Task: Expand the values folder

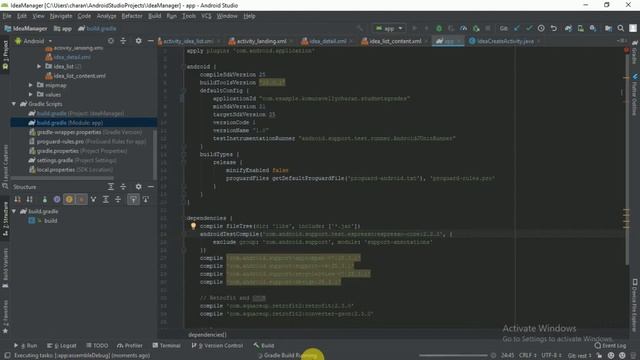Action: [x=31, y=94]
